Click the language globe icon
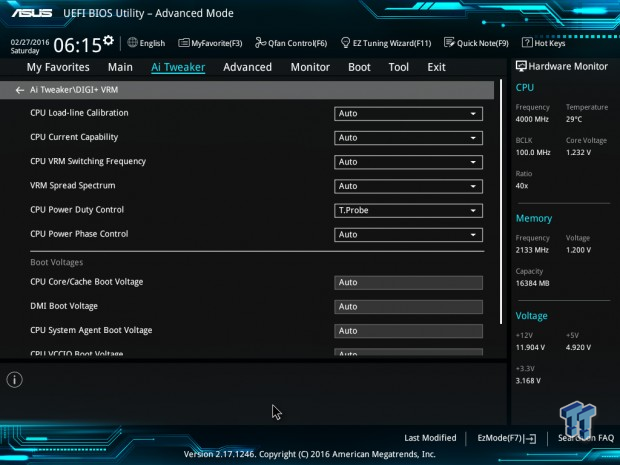This screenshot has height=465, width=620. coord(132,42)
